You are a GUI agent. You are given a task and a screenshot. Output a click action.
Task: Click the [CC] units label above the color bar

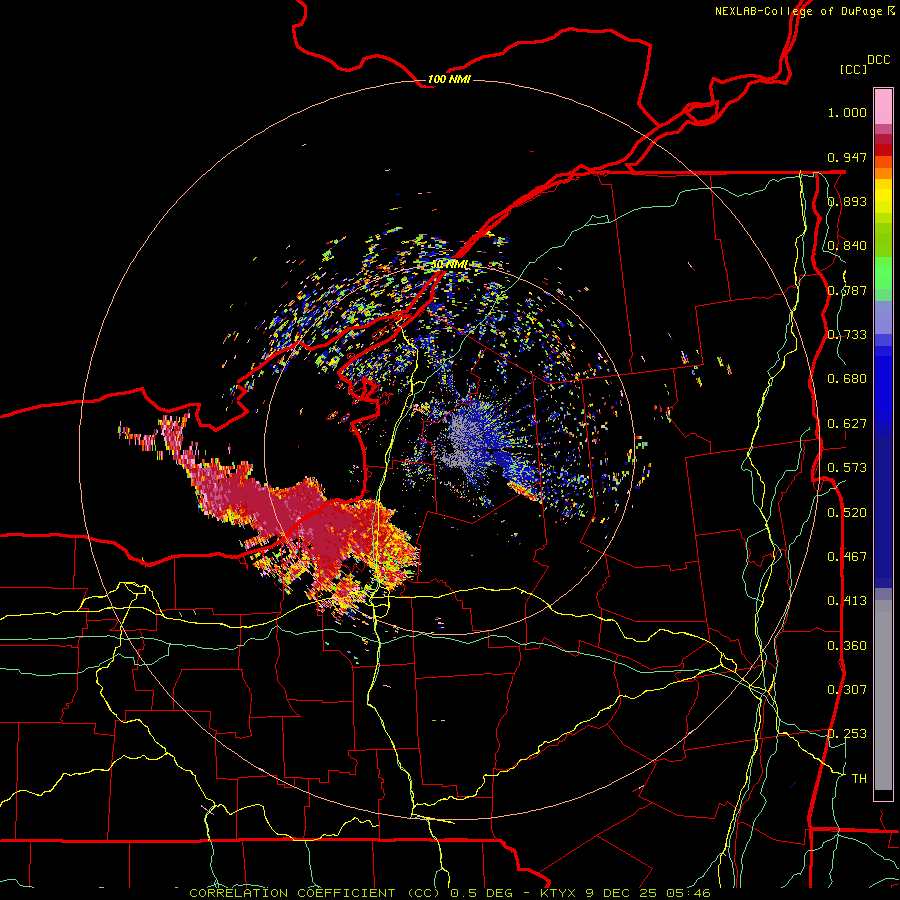coord(853,69)
